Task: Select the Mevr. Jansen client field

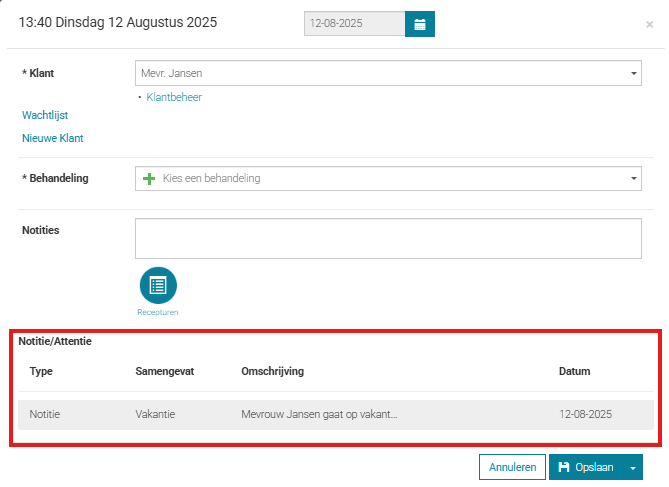Action: tap(380, 73)
